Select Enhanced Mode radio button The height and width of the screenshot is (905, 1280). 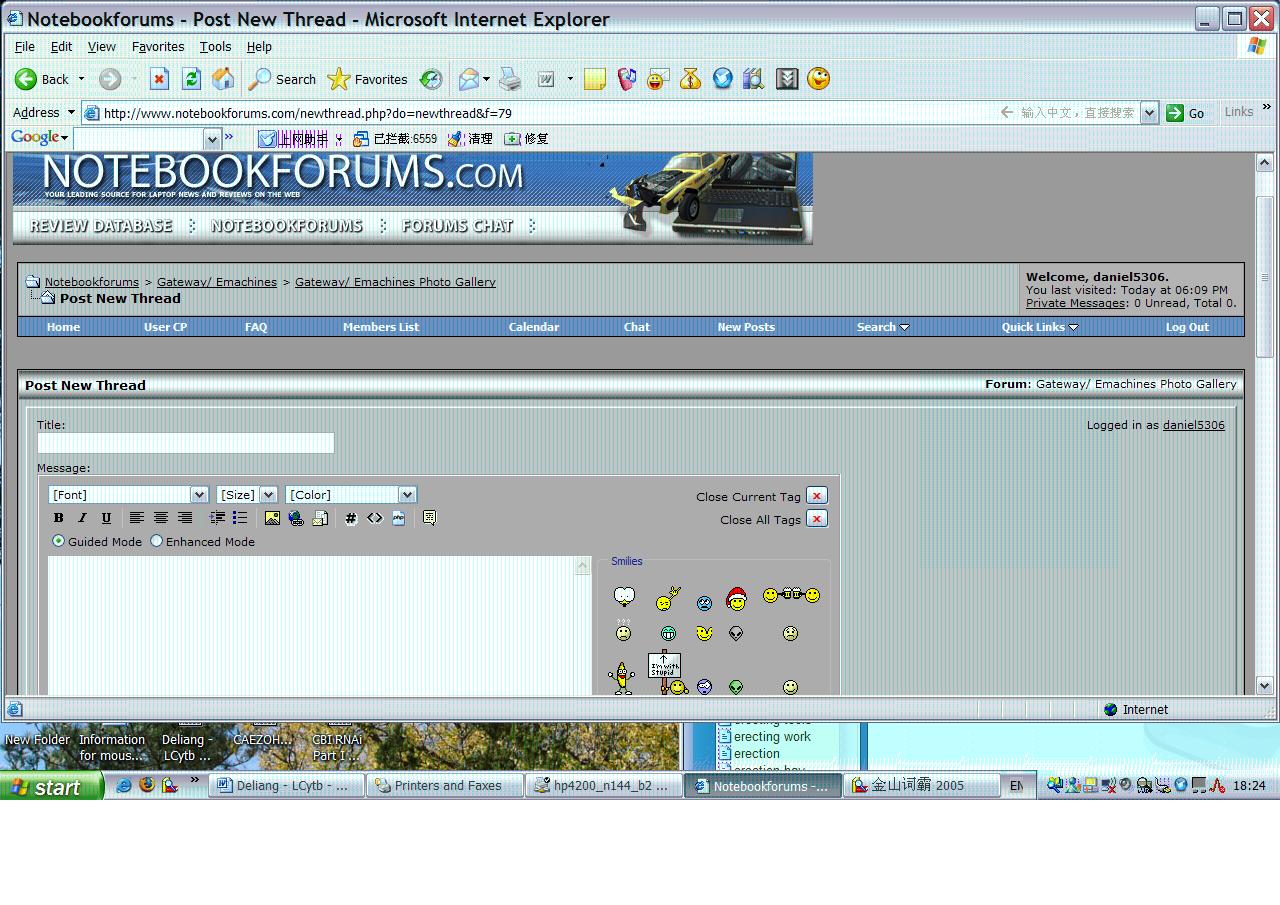click(x=156, y=541)
